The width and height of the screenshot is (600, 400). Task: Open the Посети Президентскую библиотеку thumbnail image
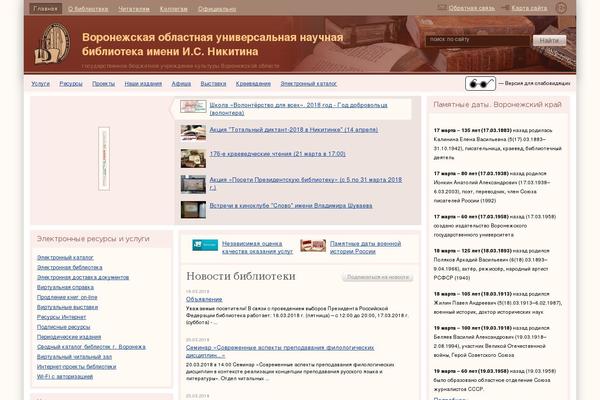pyautogui.click(x=193, y=184)
